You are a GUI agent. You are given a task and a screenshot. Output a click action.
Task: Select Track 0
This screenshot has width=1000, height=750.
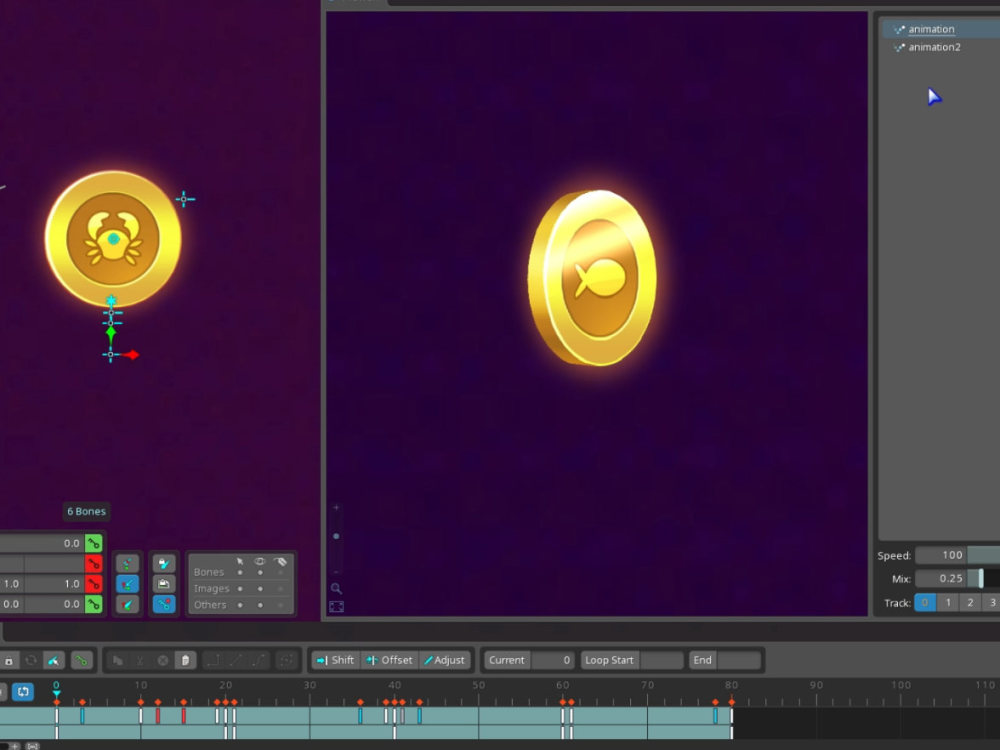(925, 603)
